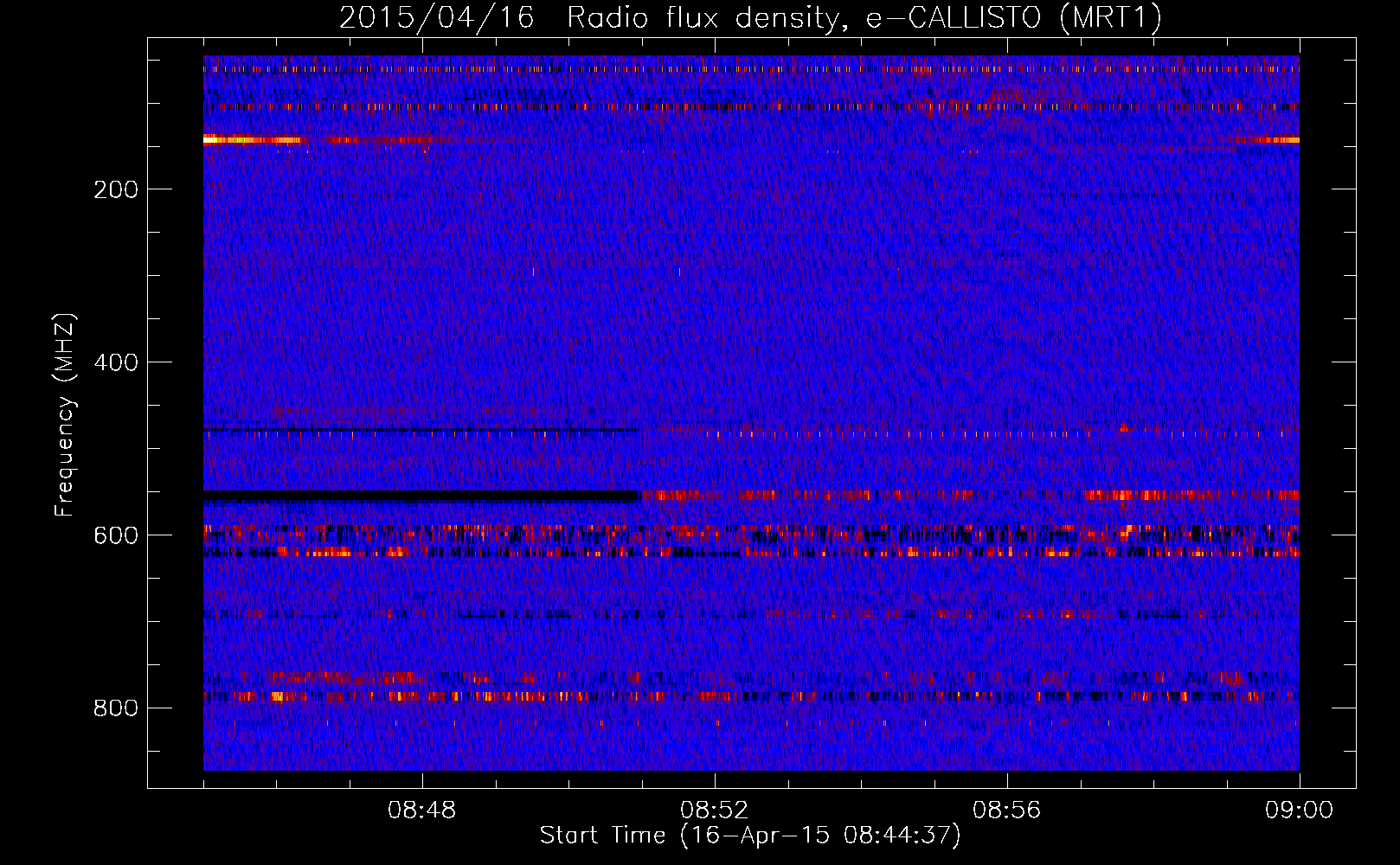Click the 08:56 time tick label
Screen dimensions: 1400x865
[1007, 811]
